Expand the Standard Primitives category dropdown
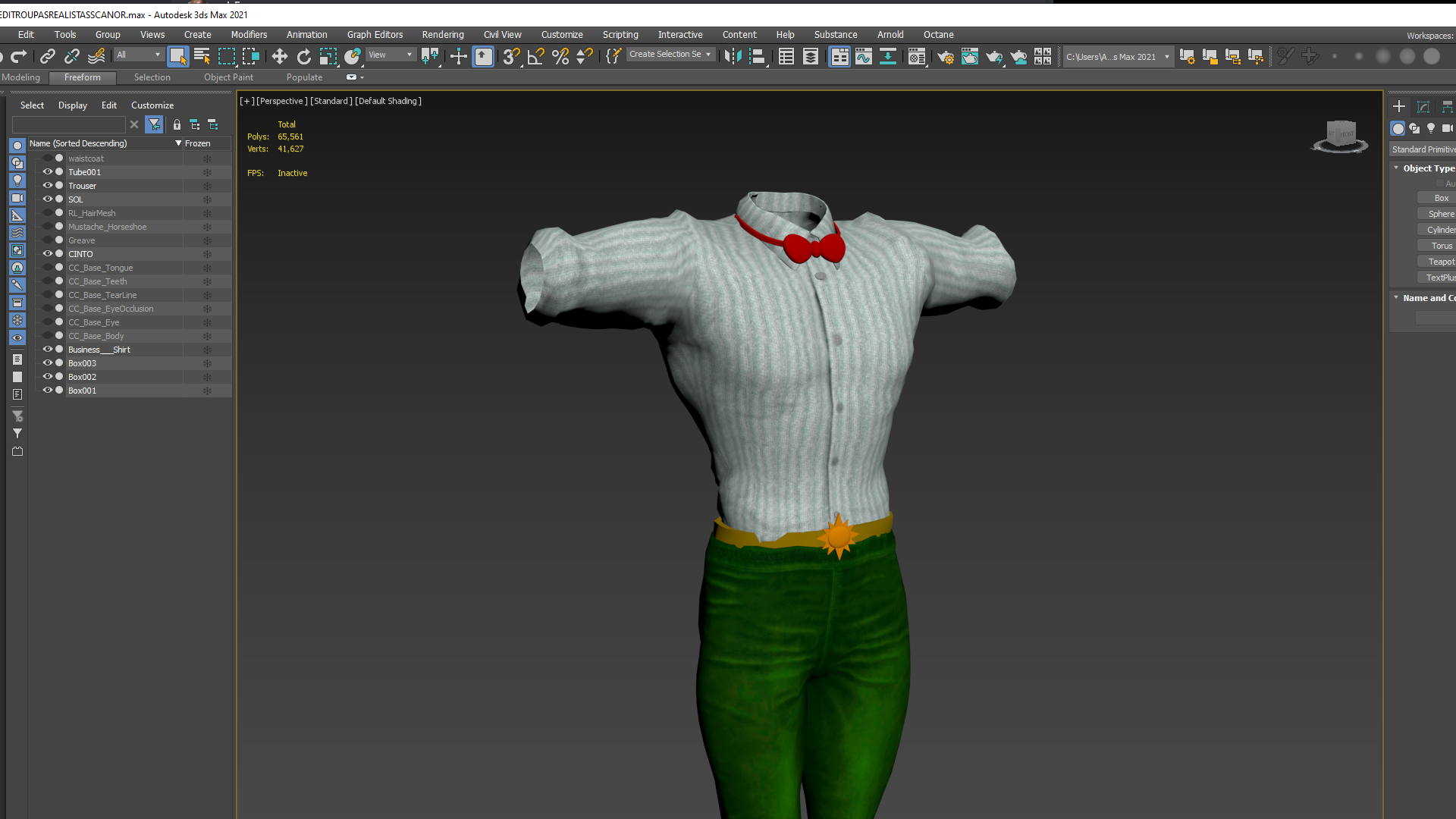Viewport: 1456px width, 819px height. pyautogui.click(x=1423, y=149)
